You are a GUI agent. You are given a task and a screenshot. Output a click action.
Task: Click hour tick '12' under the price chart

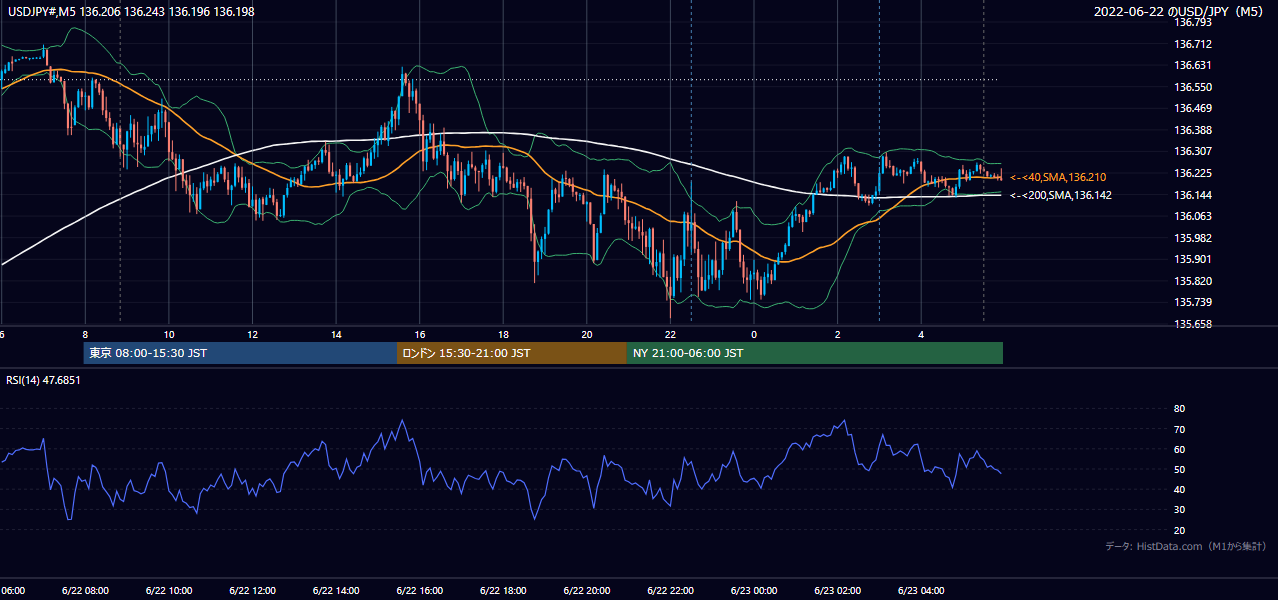pos(252,335)
